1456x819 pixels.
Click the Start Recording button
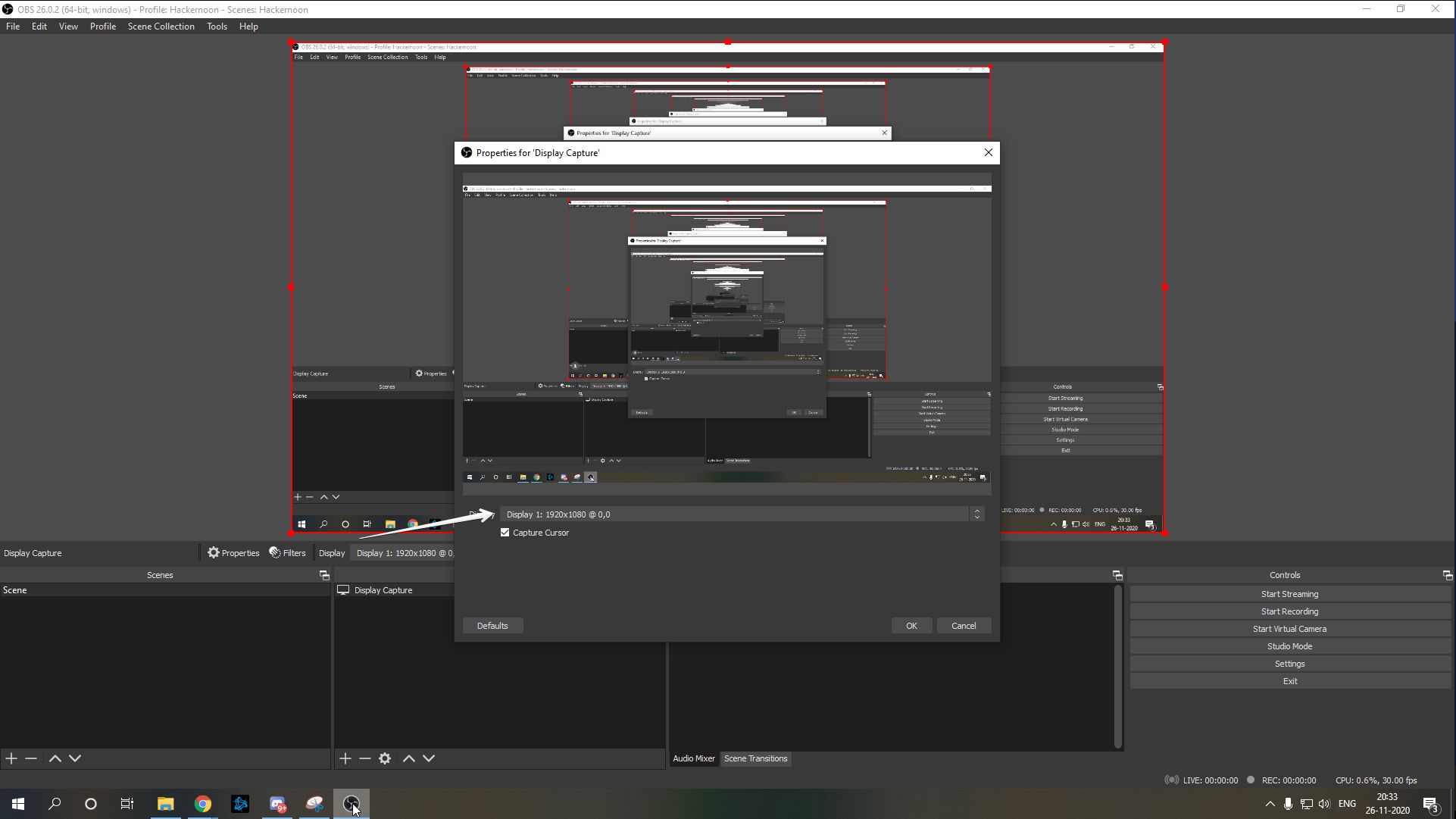click(1289, 611)
